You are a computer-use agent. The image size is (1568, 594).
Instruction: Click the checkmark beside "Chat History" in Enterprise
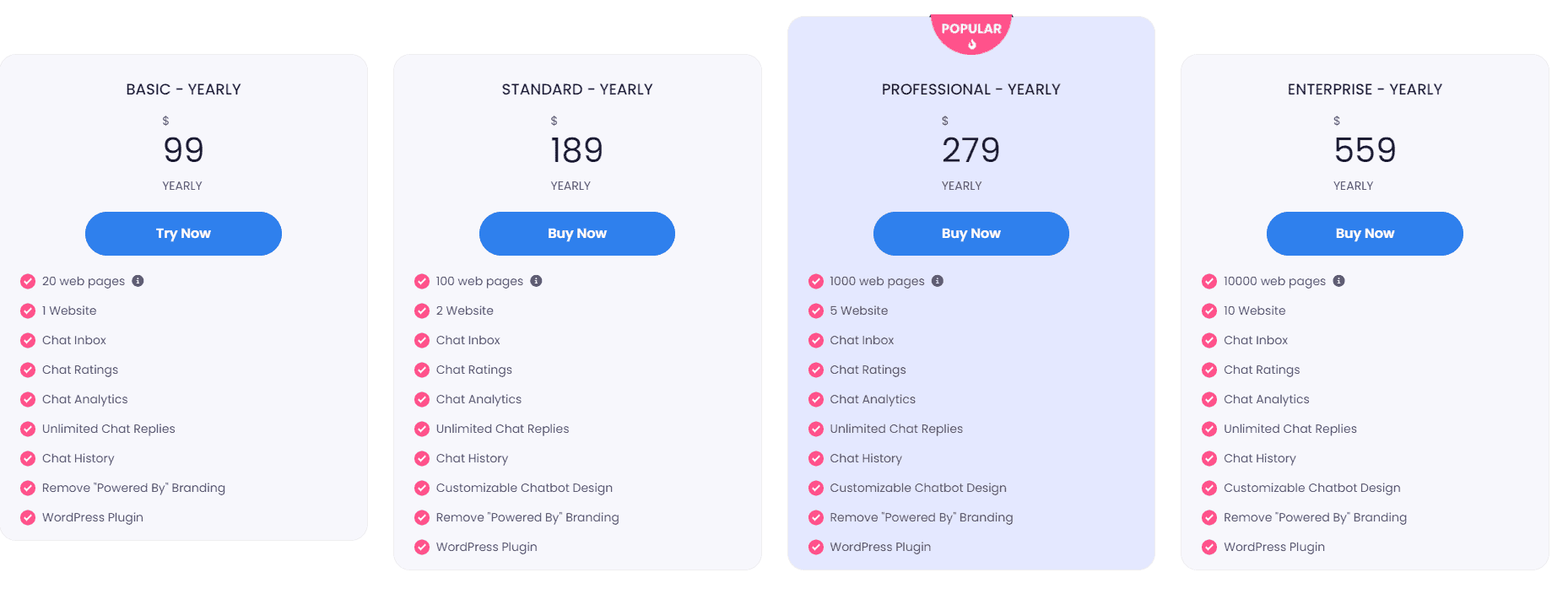pyautogui.click(x=1208, y=458)
